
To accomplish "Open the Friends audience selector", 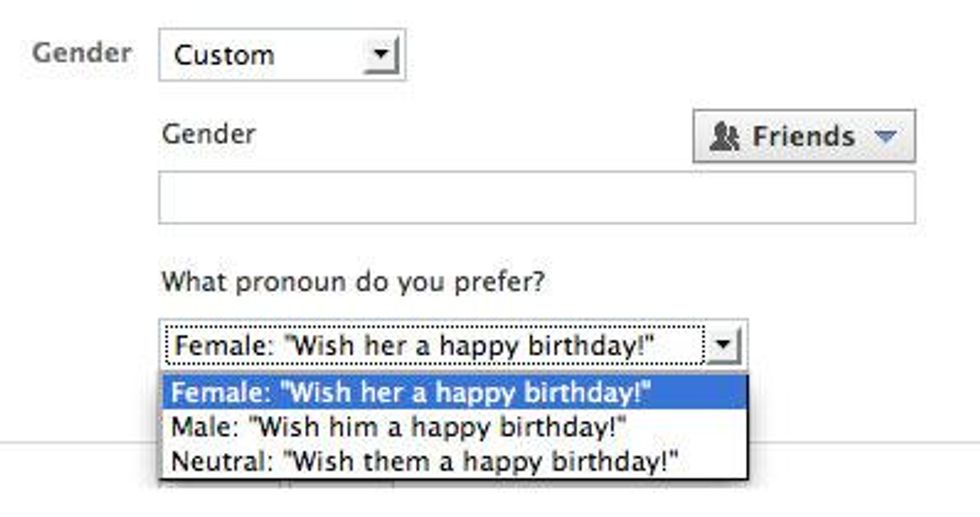I will 803,137.
